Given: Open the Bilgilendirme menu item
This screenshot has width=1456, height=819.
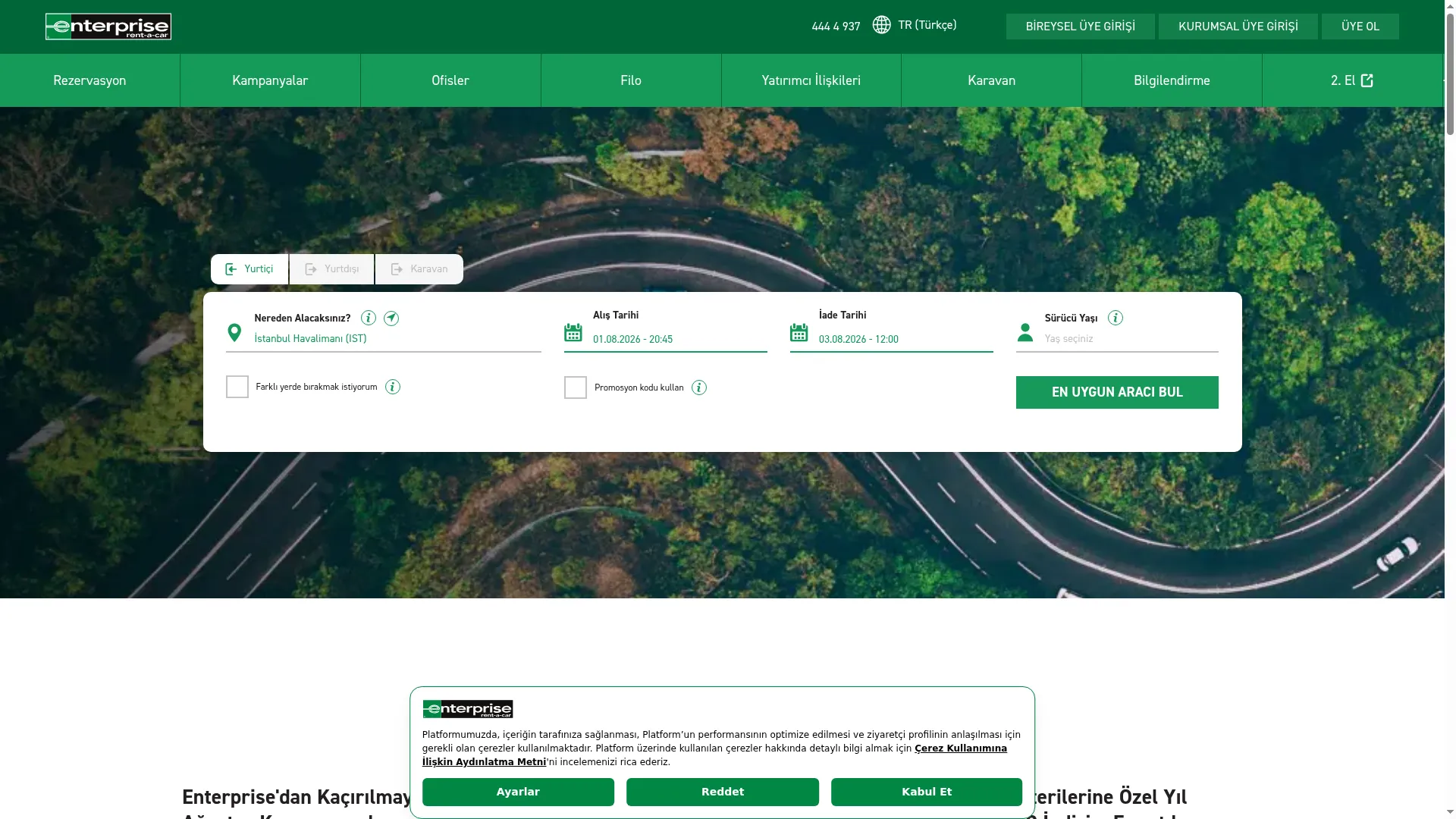Looking at the screenshot, I should (1172, 80).
